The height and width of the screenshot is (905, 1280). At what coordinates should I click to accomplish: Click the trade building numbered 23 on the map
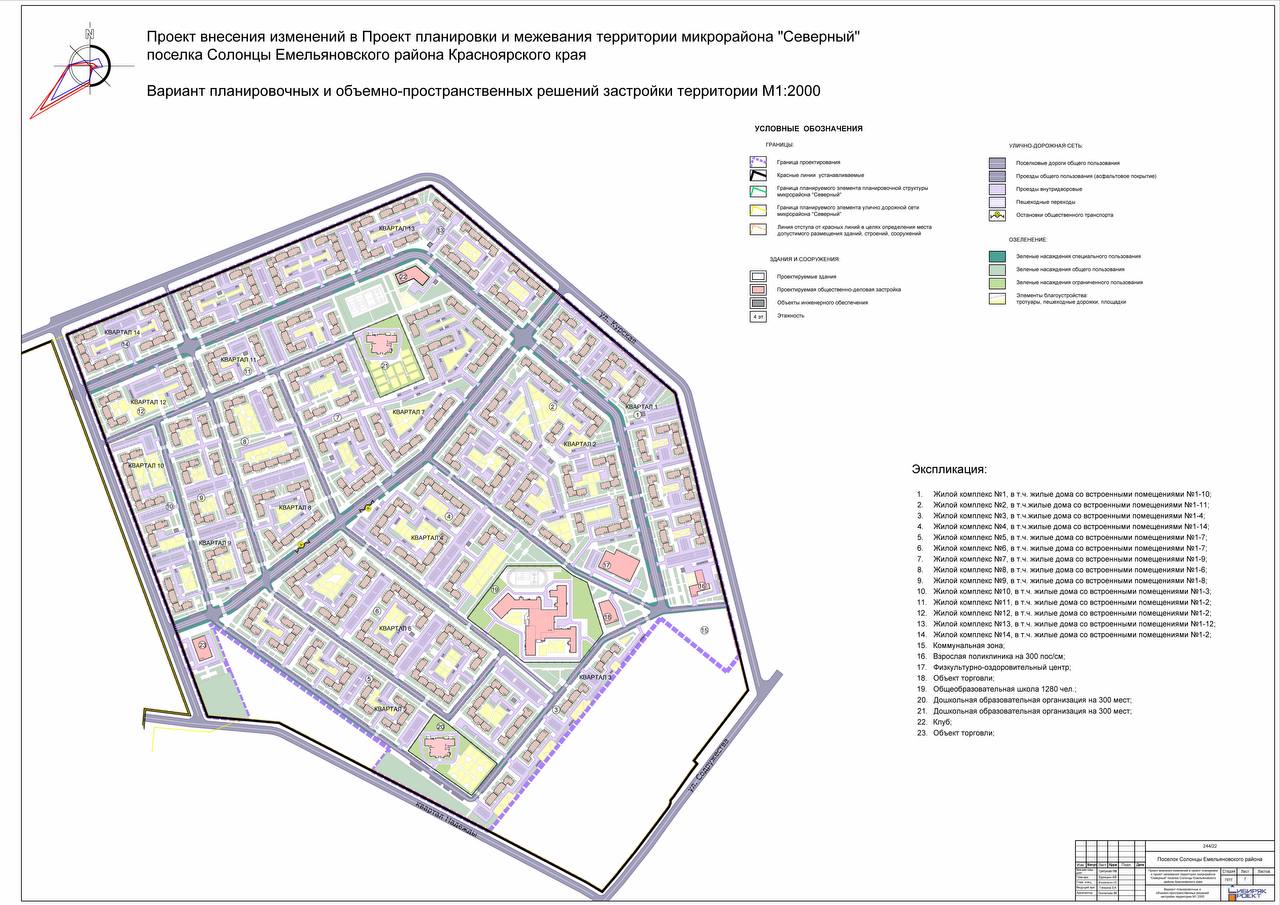[x=201, y=646]
